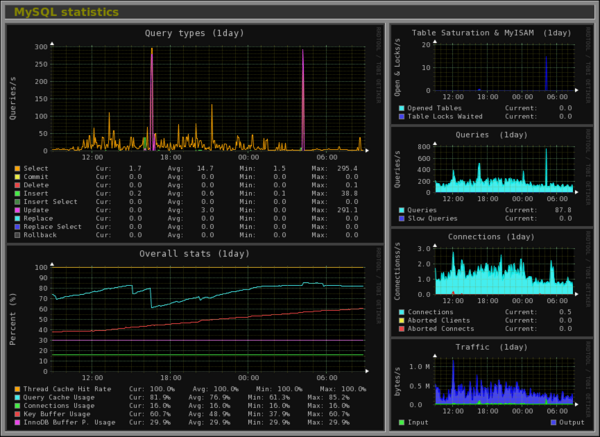This screenshot has width=600, height=437.
Task: Click the Insert Select legend swatch
Action: 17,202
